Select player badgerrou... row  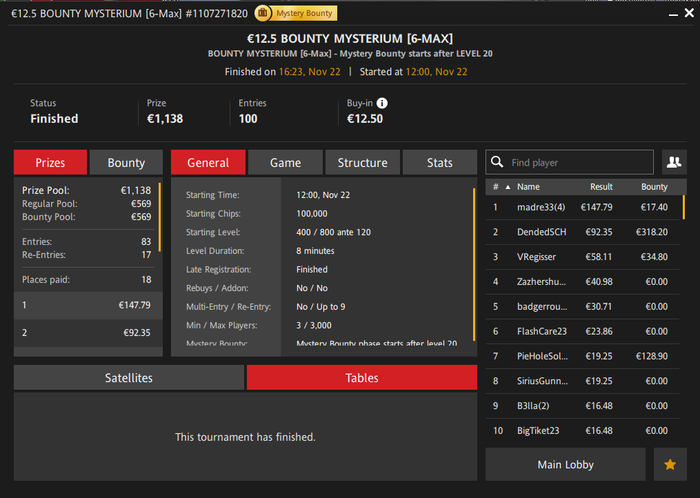pos(583,307)
